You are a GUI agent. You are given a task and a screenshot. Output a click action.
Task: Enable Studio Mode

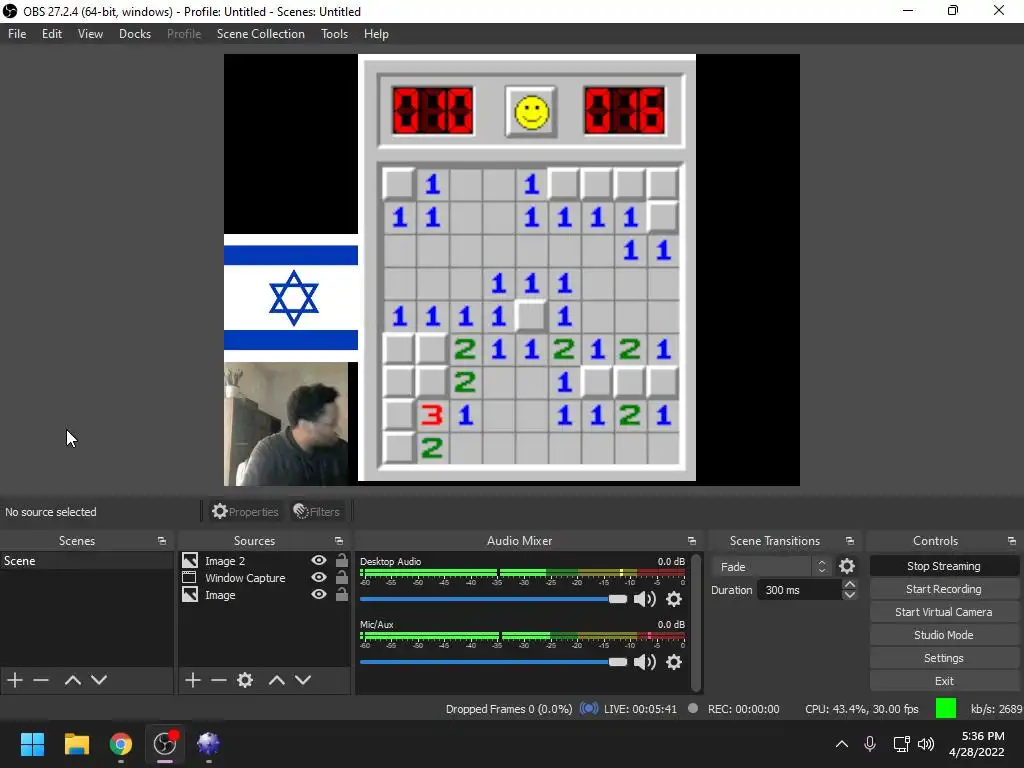point(944,635)
